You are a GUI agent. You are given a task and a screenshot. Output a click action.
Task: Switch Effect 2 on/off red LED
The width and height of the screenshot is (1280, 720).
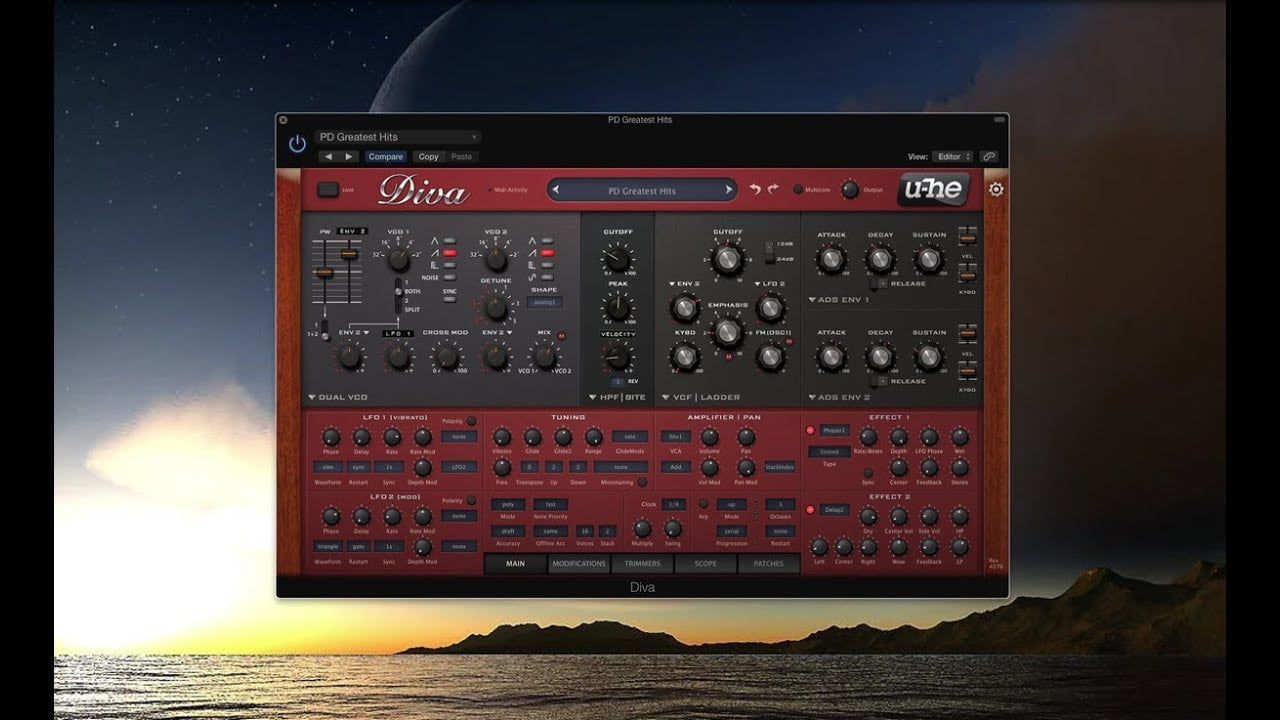click(810, 509)
